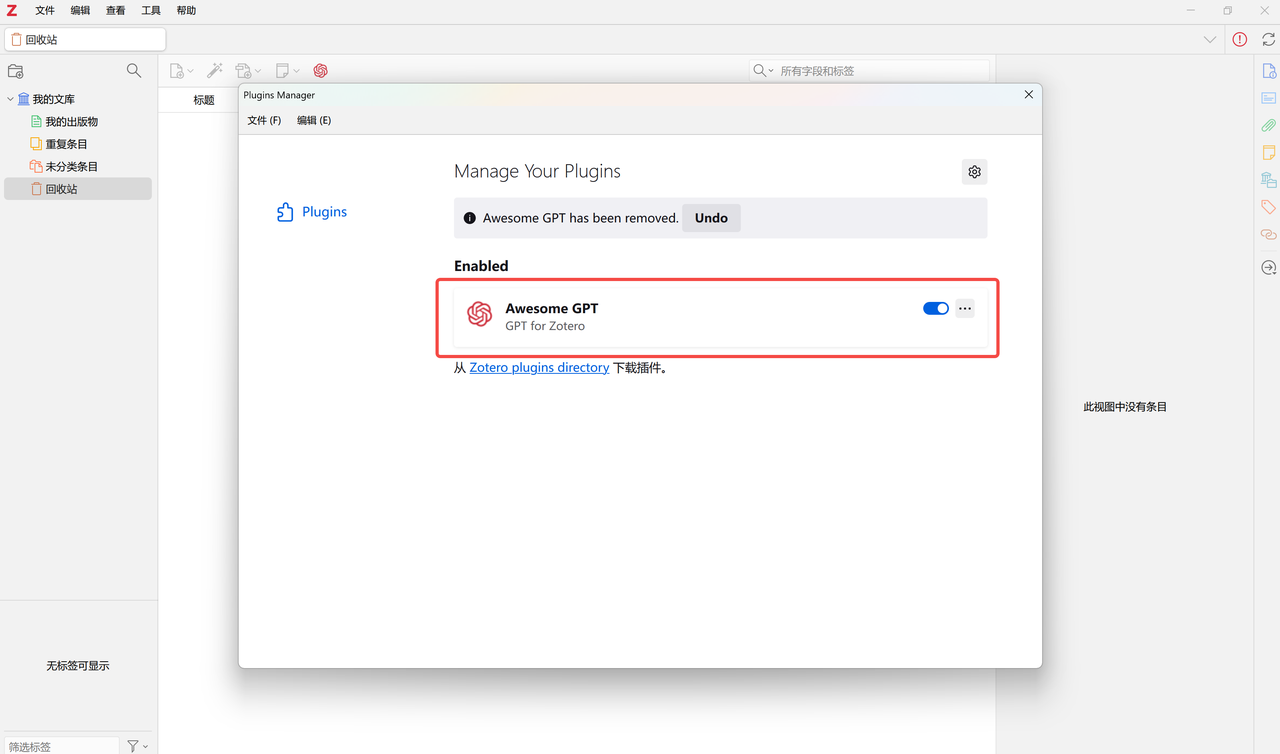The image size is (1280, 754).
Task: Click the New Item document icon
Action: pyautogui.click(x=177, y=71)
